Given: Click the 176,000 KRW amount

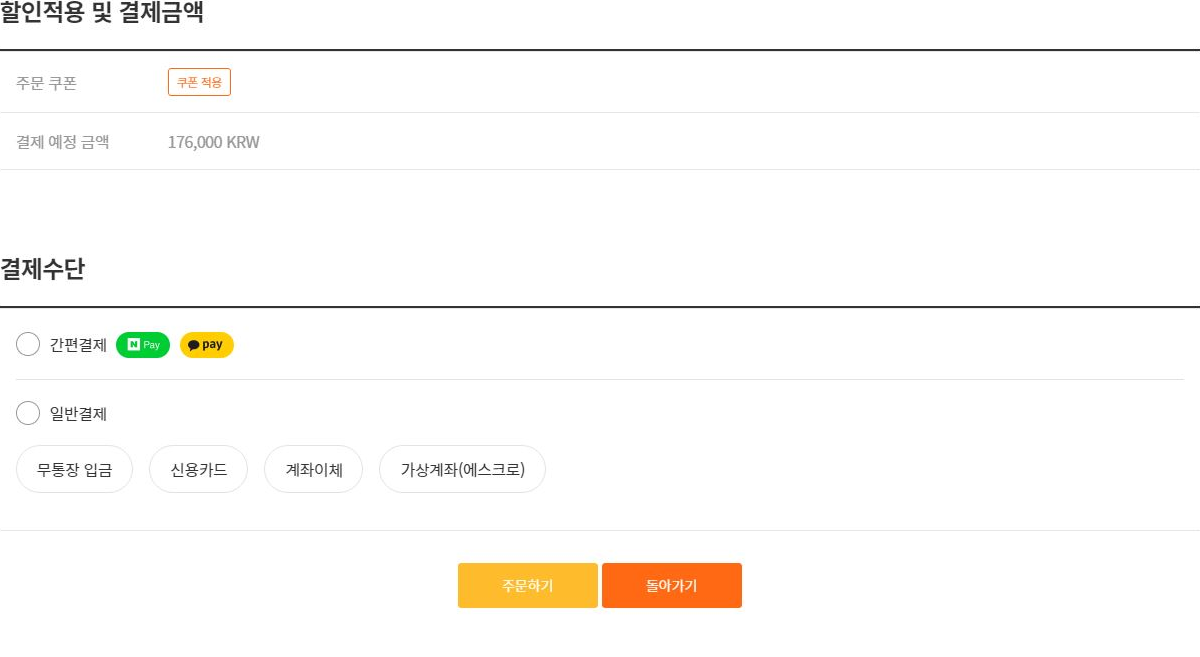Looking at the screenshot, I should coord(214,142).
